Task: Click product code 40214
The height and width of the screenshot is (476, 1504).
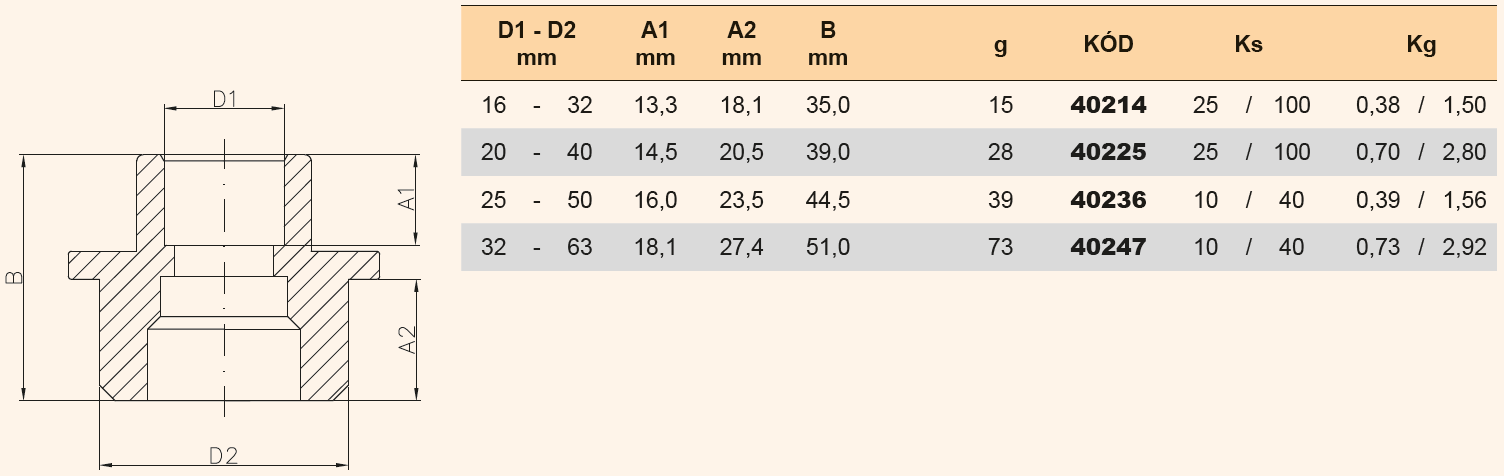Action: (x=1108, y=105)
